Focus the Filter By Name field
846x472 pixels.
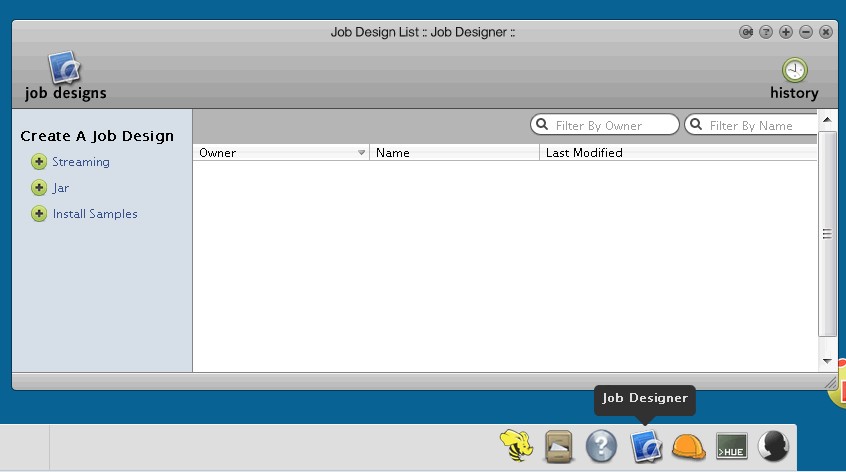click(751, 124)
